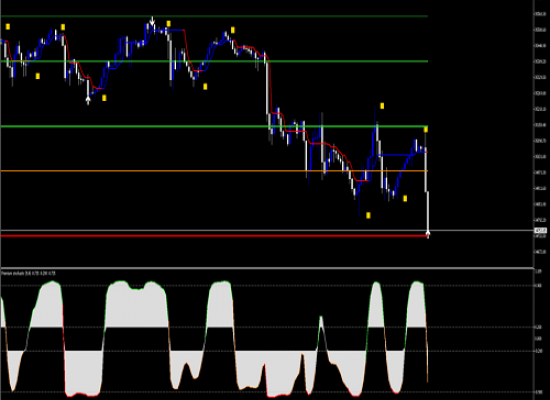Select the upper dashed level line in the oscillator panel
Image resolution: width=550 pixels, height=400 pixels.
coord(267,286)
